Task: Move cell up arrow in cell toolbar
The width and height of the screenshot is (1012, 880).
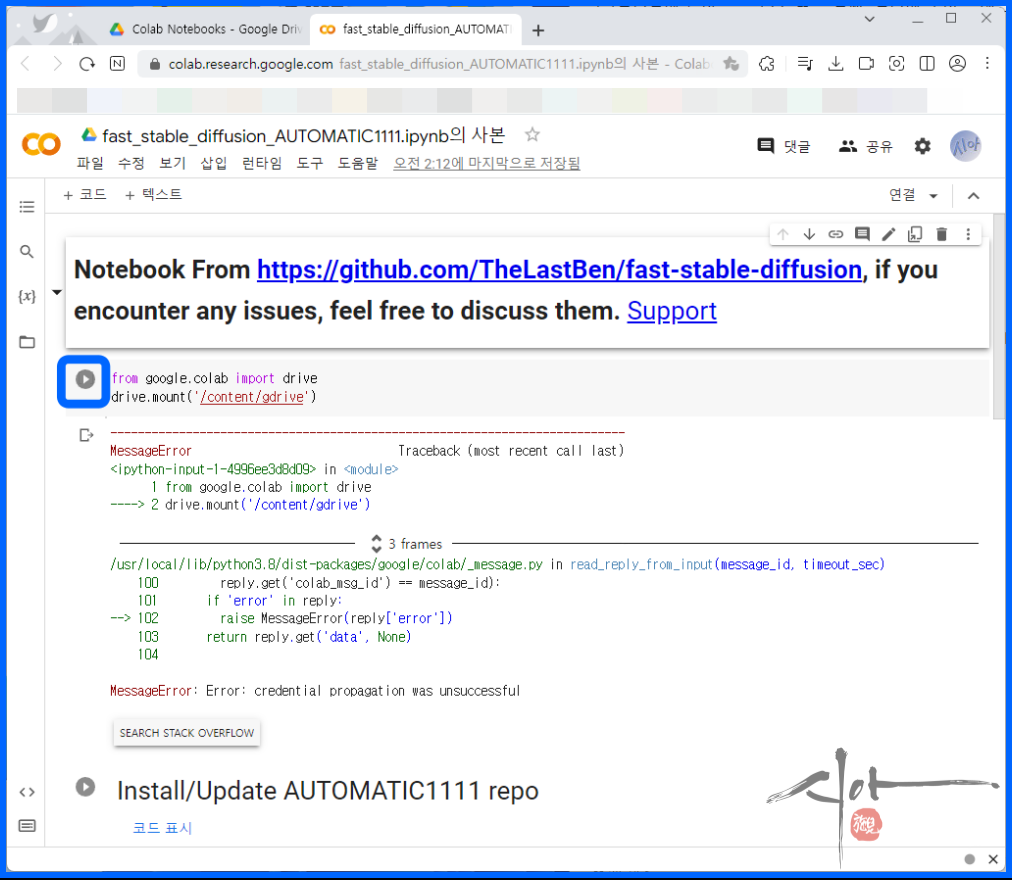Action: pos(783,234)
